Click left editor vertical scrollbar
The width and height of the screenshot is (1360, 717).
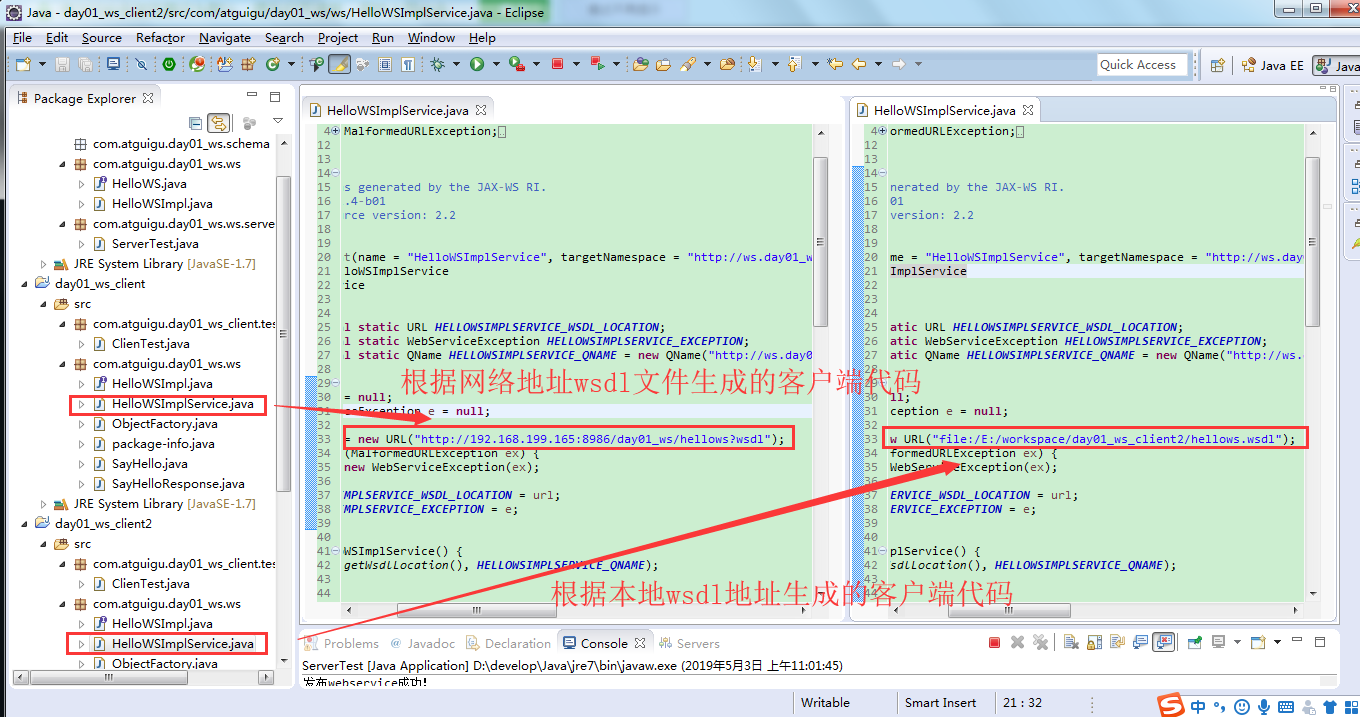pos(820,241)
